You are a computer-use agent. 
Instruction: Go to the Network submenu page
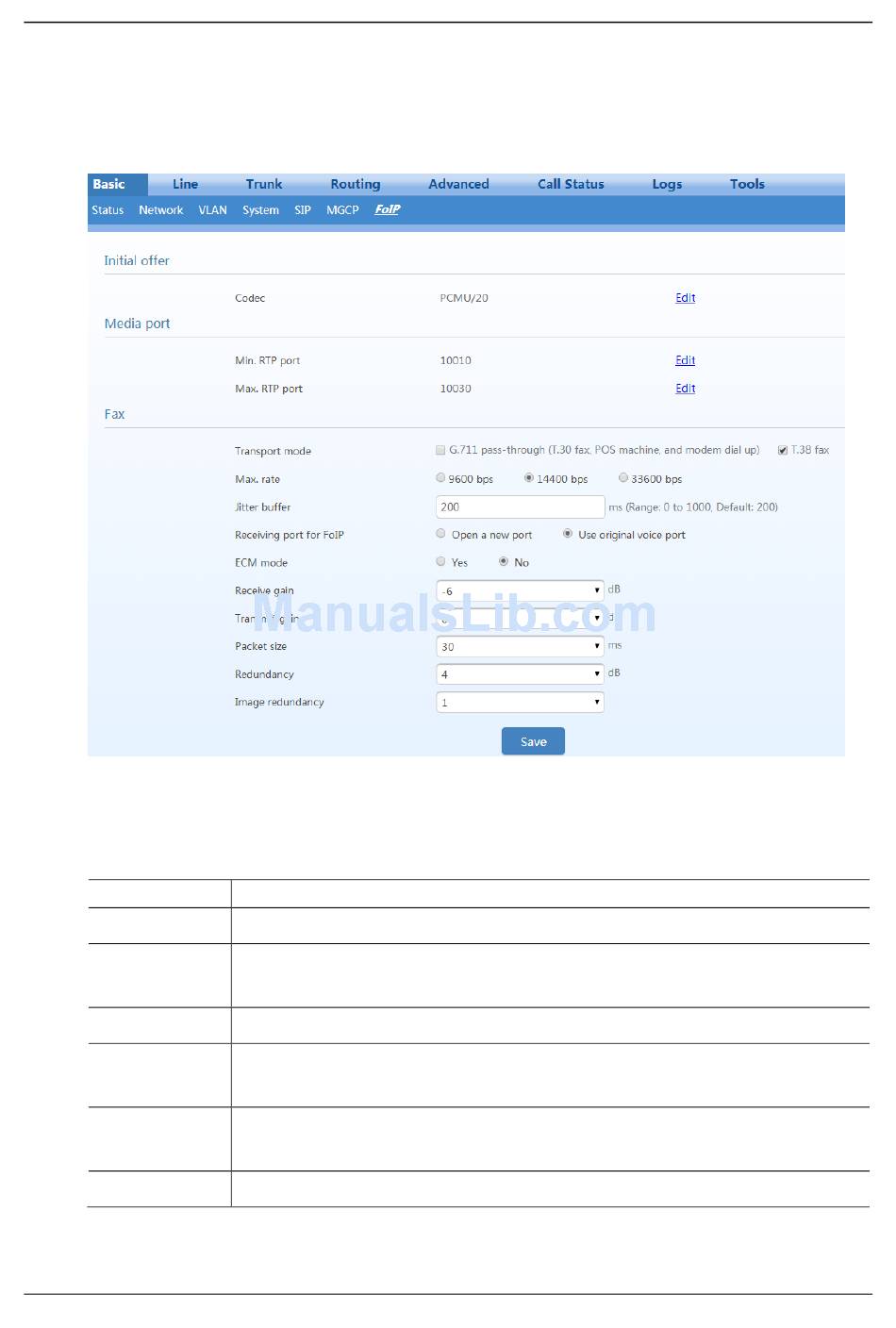point(161,210)
